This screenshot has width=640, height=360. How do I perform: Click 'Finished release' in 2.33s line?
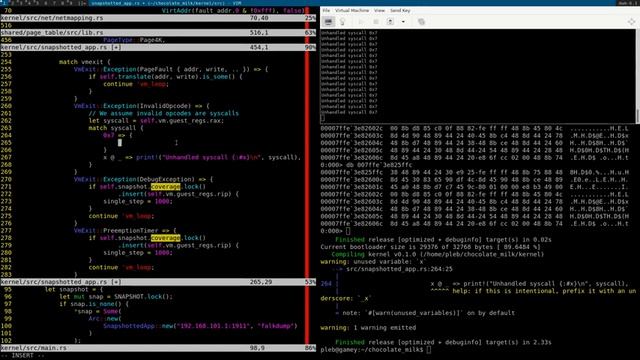coord(443,342)
